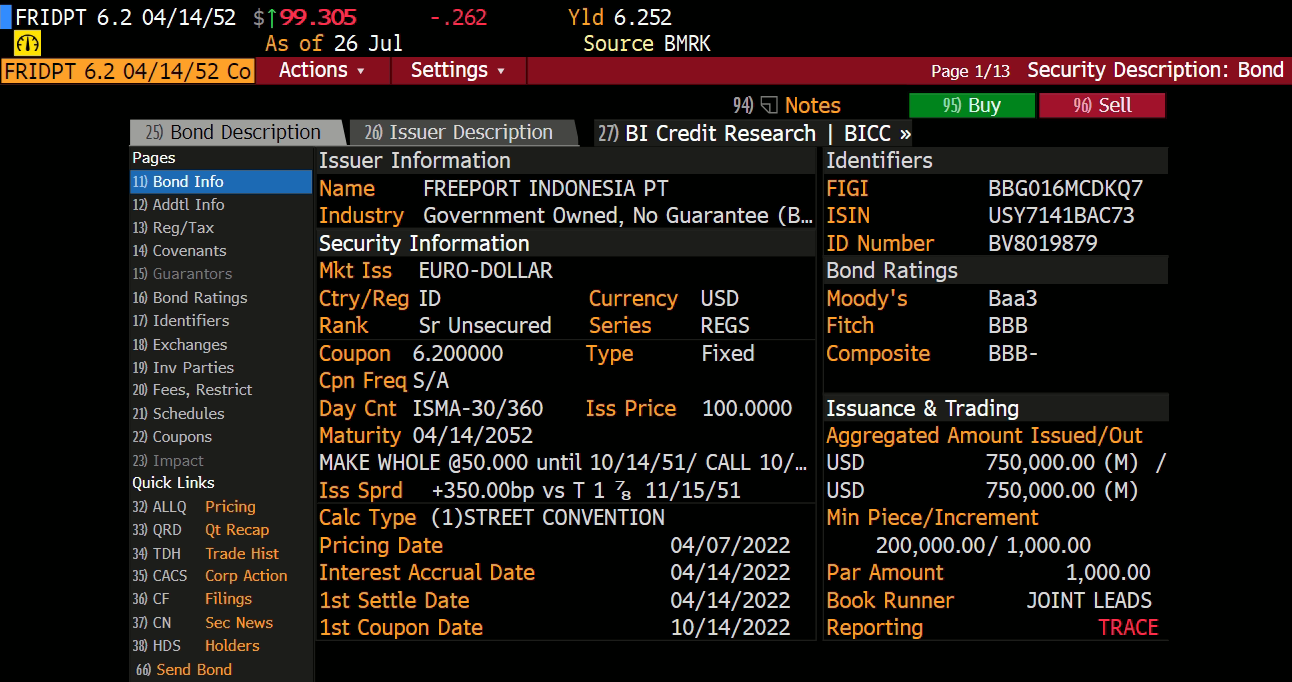The height and width of the screenshot is (682, 1292).
Task: Click the Day Cnt ISMA-30/360 value
Action: (478, 409)
